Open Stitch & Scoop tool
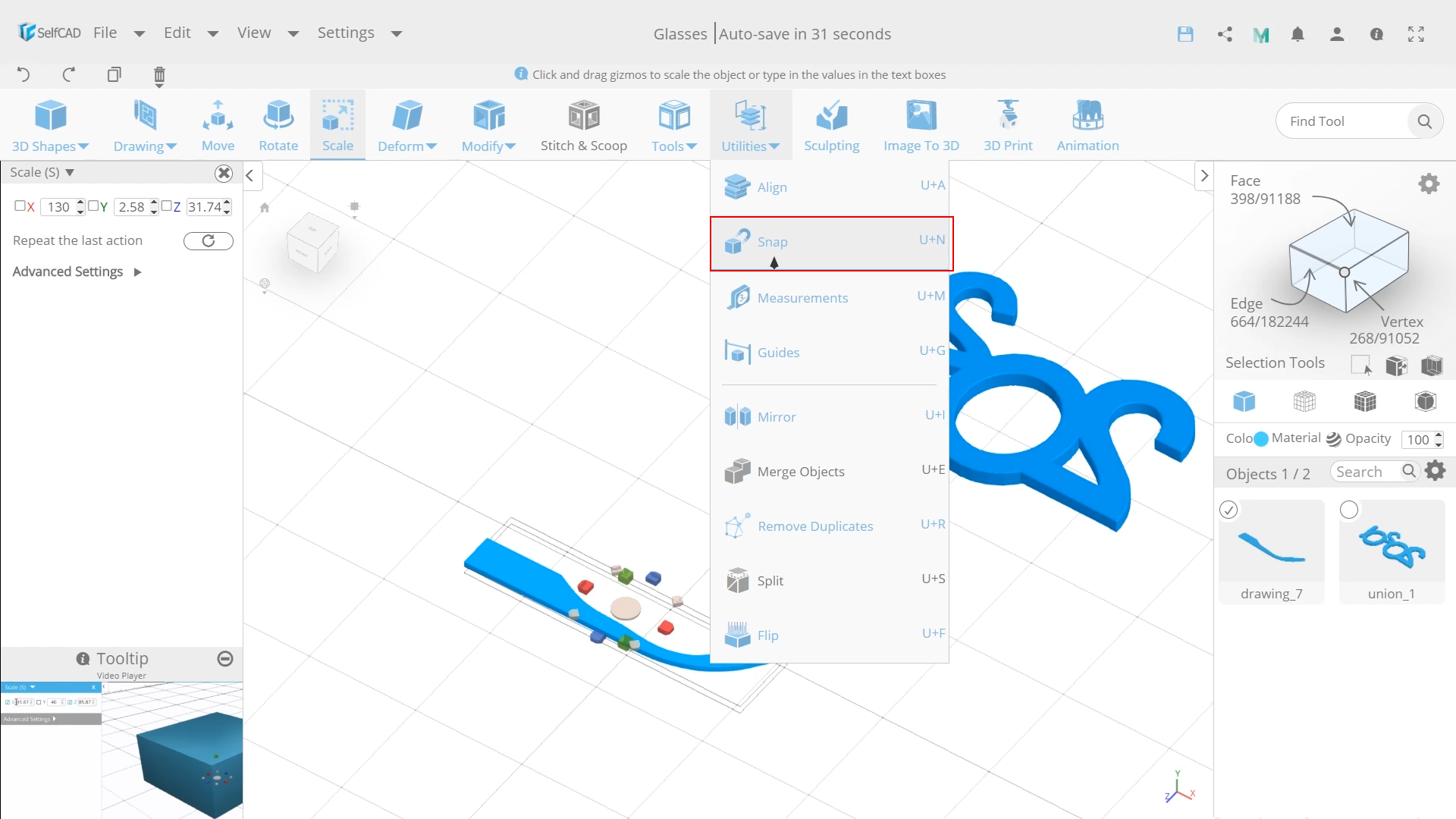The height and width of the screenshot is (819, 1456). coord(584,126)
